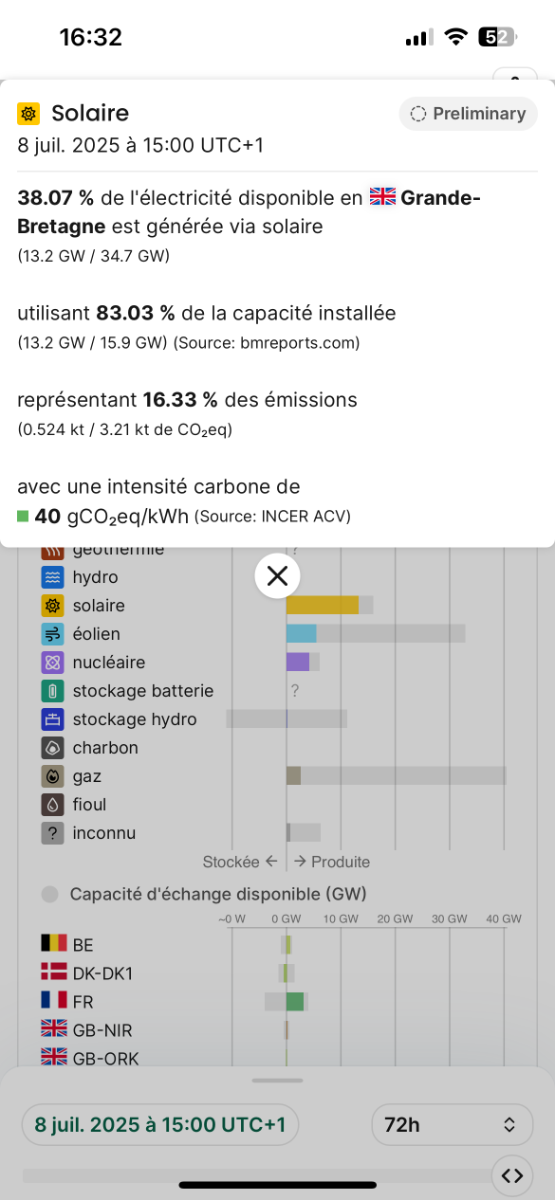
Task: Tap the stockage hydro icon
Action: tap(53, 719)
